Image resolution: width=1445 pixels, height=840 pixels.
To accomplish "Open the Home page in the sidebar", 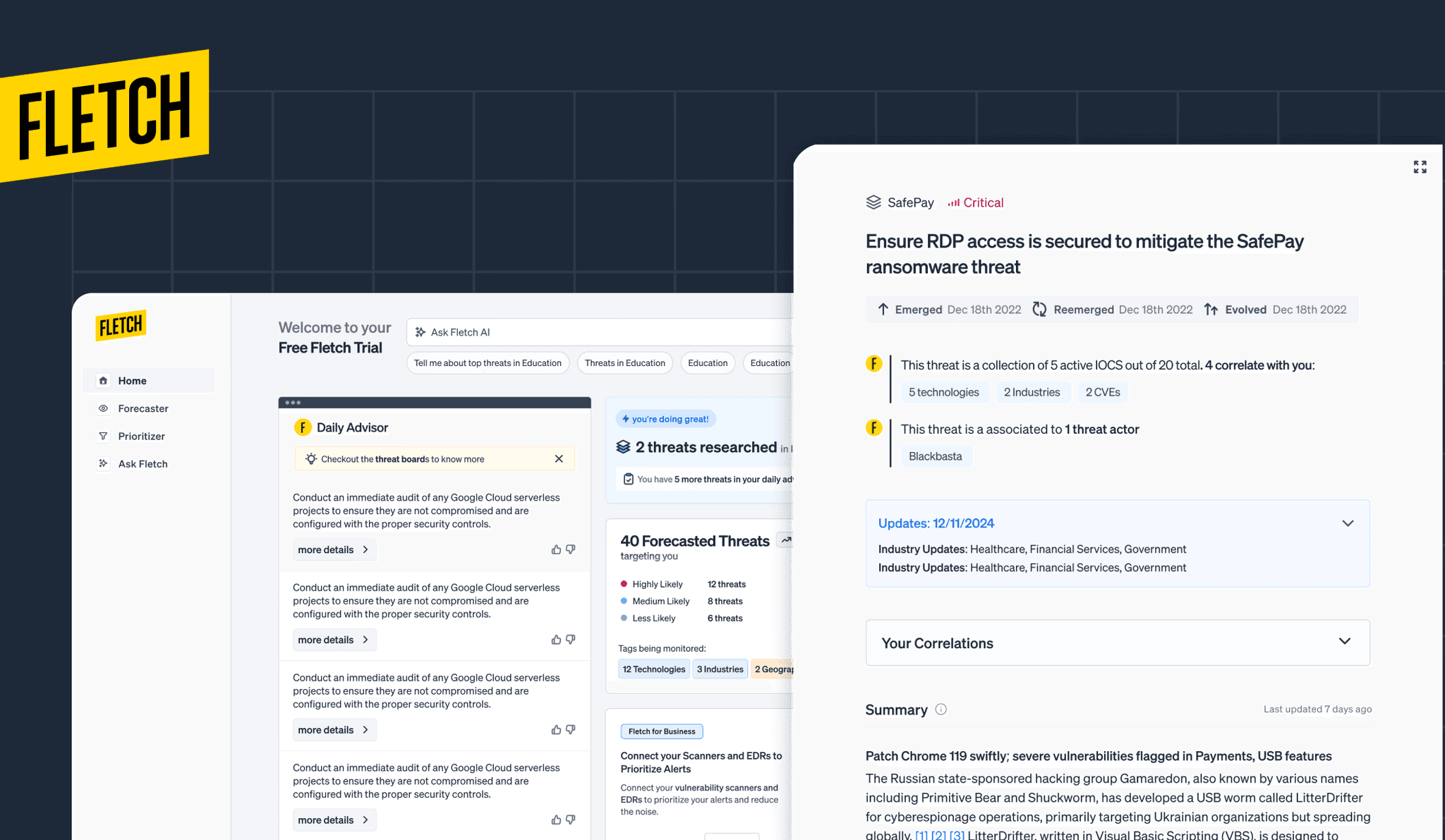I will 150,381.
